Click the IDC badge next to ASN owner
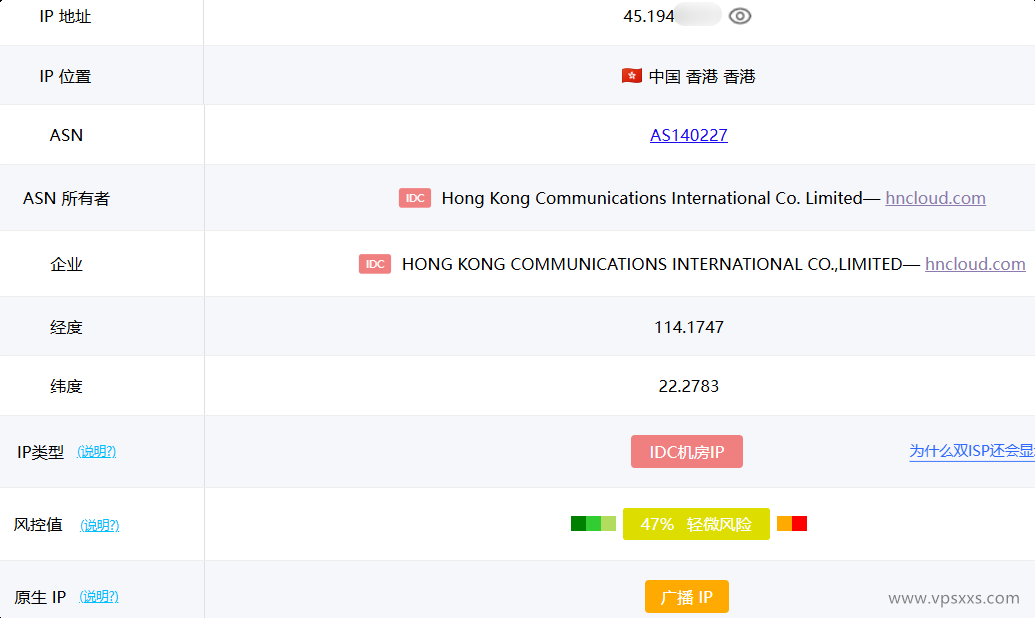The width and height of the screenshot is (1035, 618). click(x=414, y=198)
